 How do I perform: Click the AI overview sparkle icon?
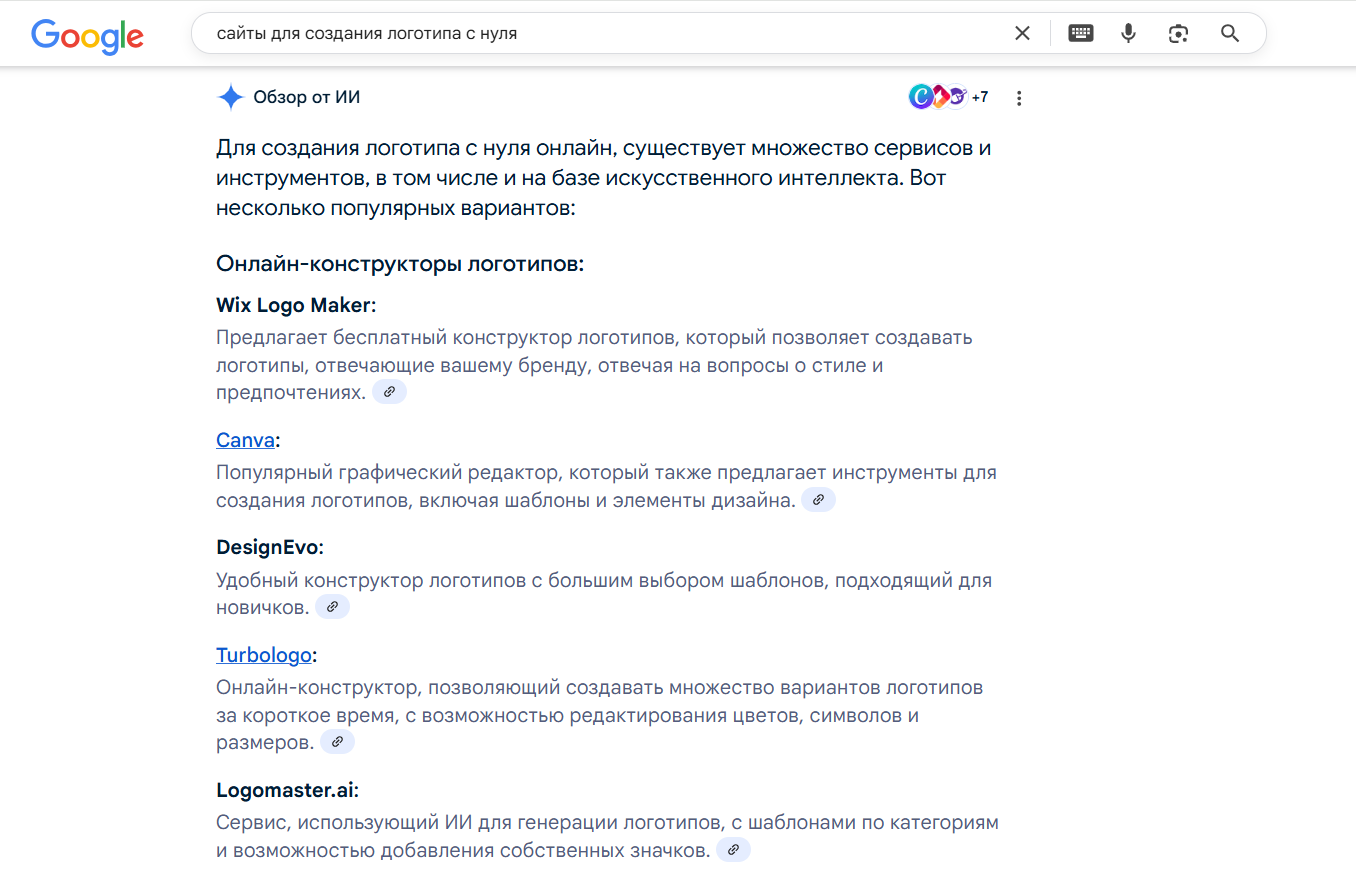click(231, 97)
